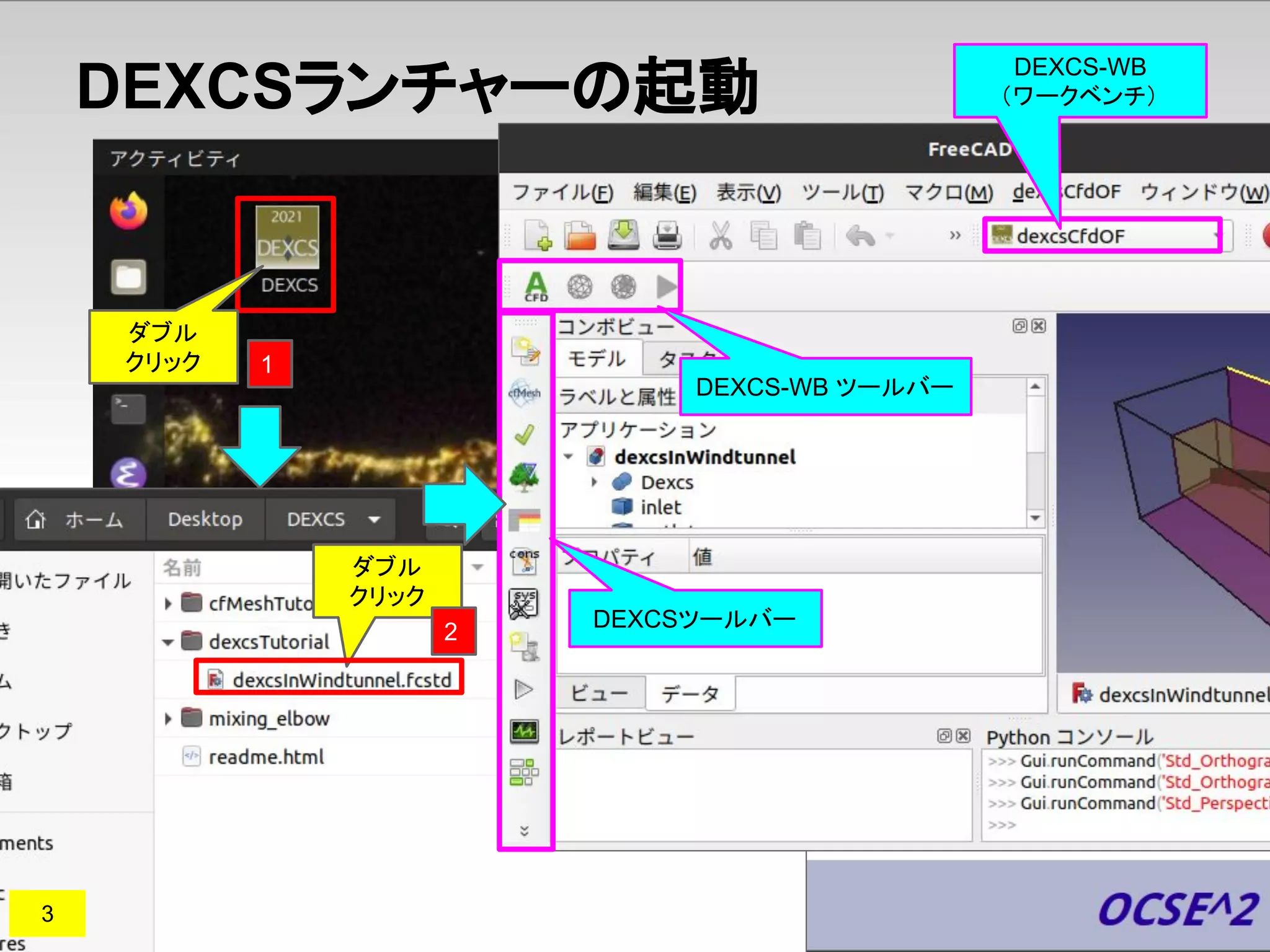
Task: Click the CFD analysis container icon
Action: (x=536, y=286)
